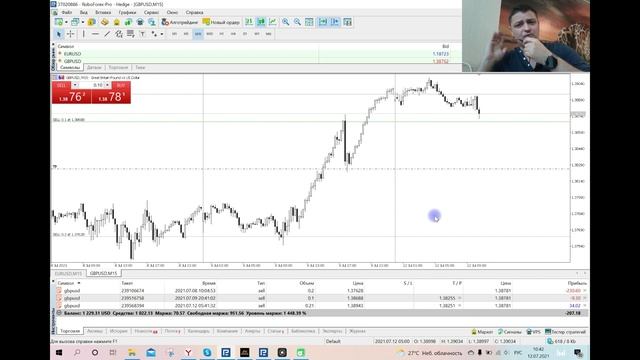Screen dimensions: 640x360
Task: Switch chart to bar chart
Action: click(x=249, y=22)
